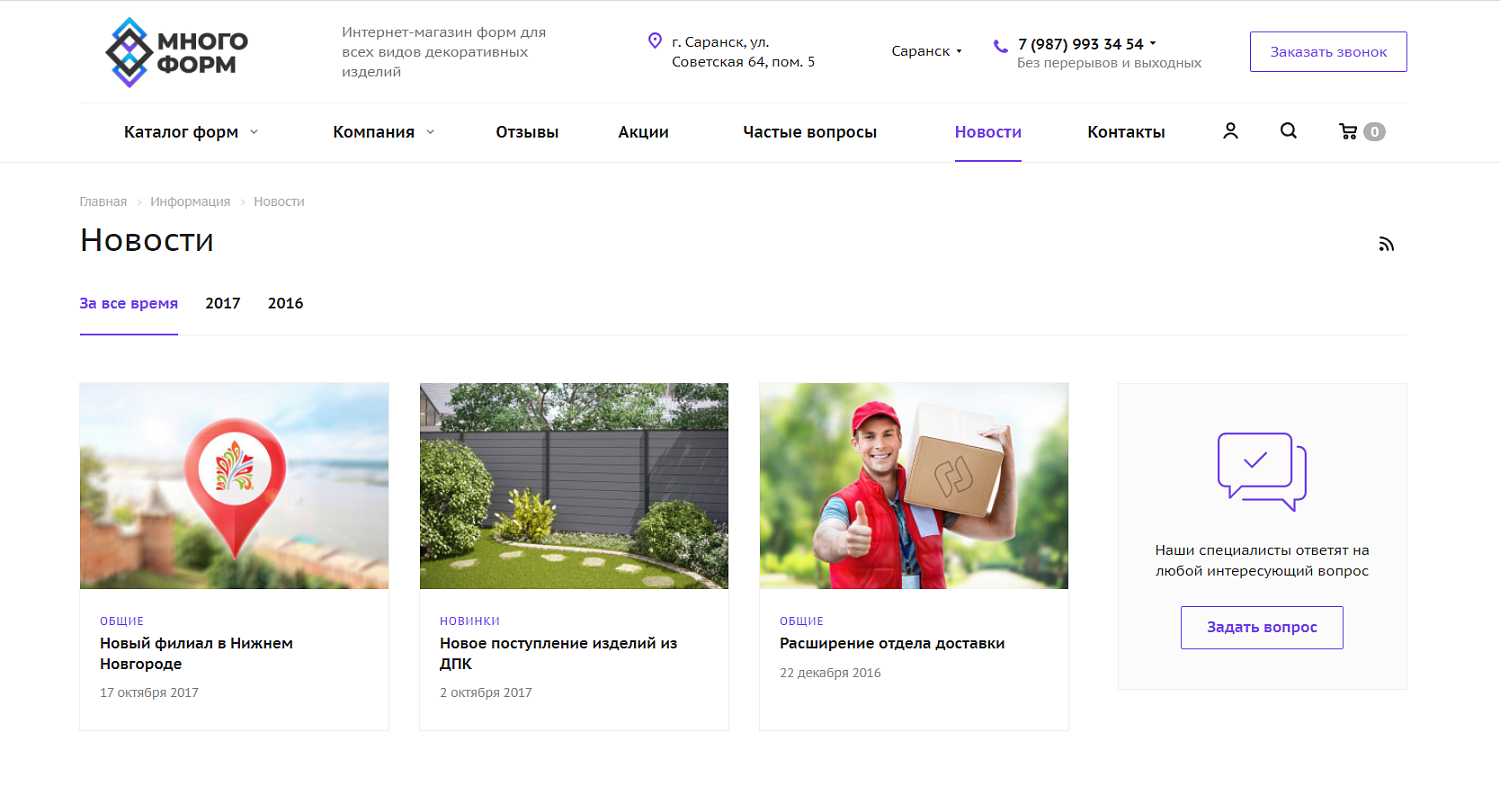Open the user account icon

click(1230, 131)
